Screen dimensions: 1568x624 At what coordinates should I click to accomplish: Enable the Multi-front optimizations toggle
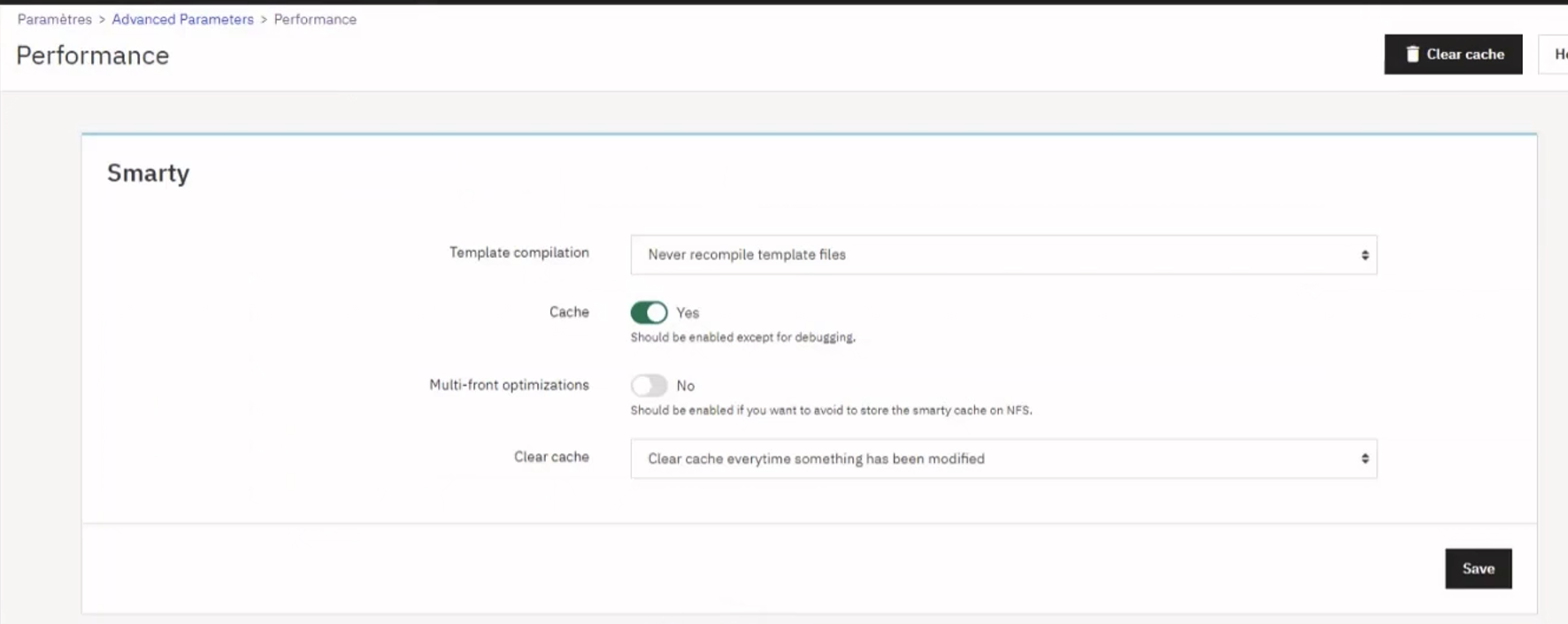[x=649, y=386]
